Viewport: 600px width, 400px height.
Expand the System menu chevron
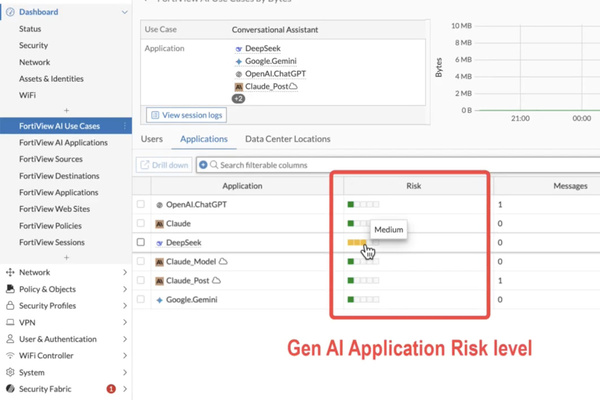[124, 371]
